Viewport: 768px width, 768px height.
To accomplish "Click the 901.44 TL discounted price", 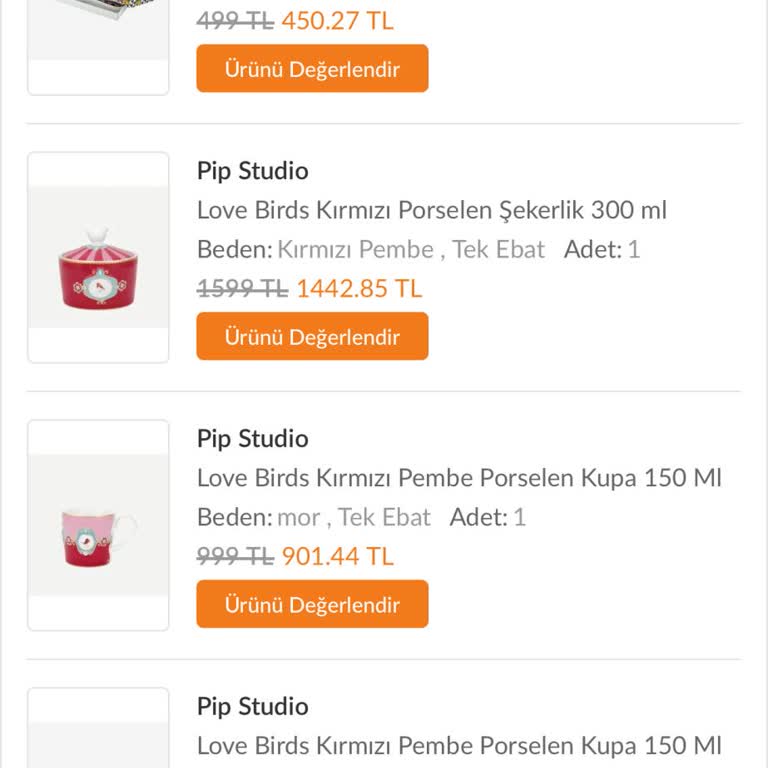I will click(337, 557).
